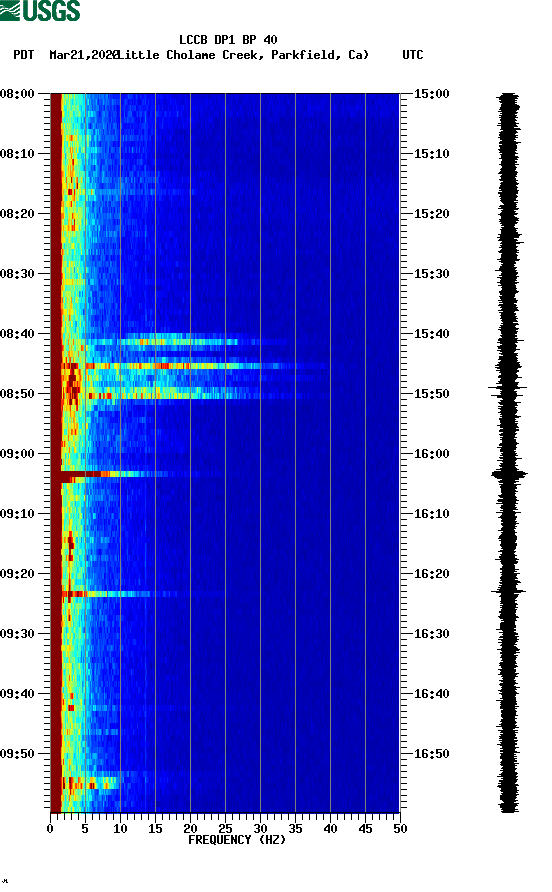Click the 10 Hz frequency axis label
This screenshot has width=552, height=892.
(x=120, y=829)
